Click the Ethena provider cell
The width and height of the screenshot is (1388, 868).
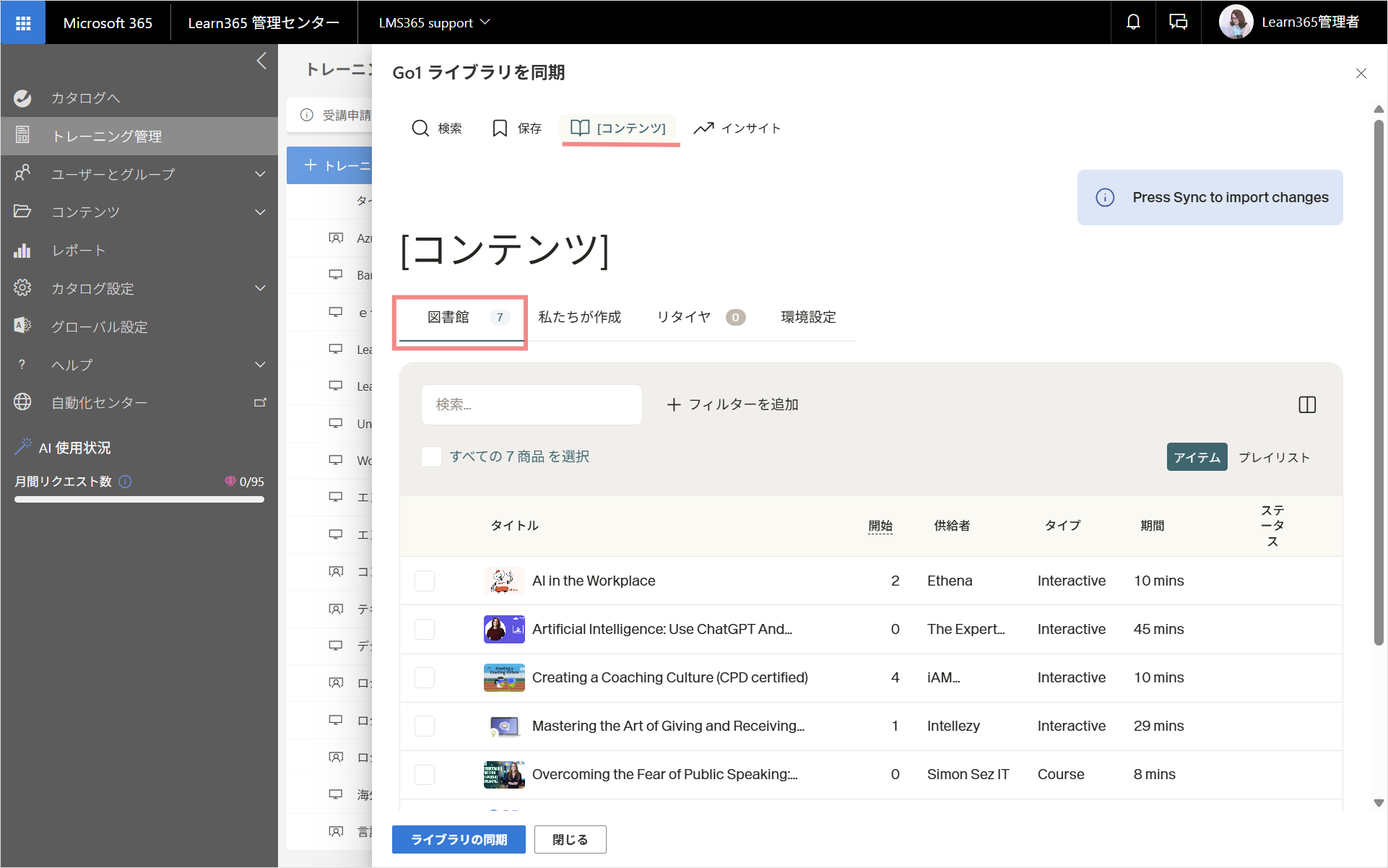[x=950, y=581]
